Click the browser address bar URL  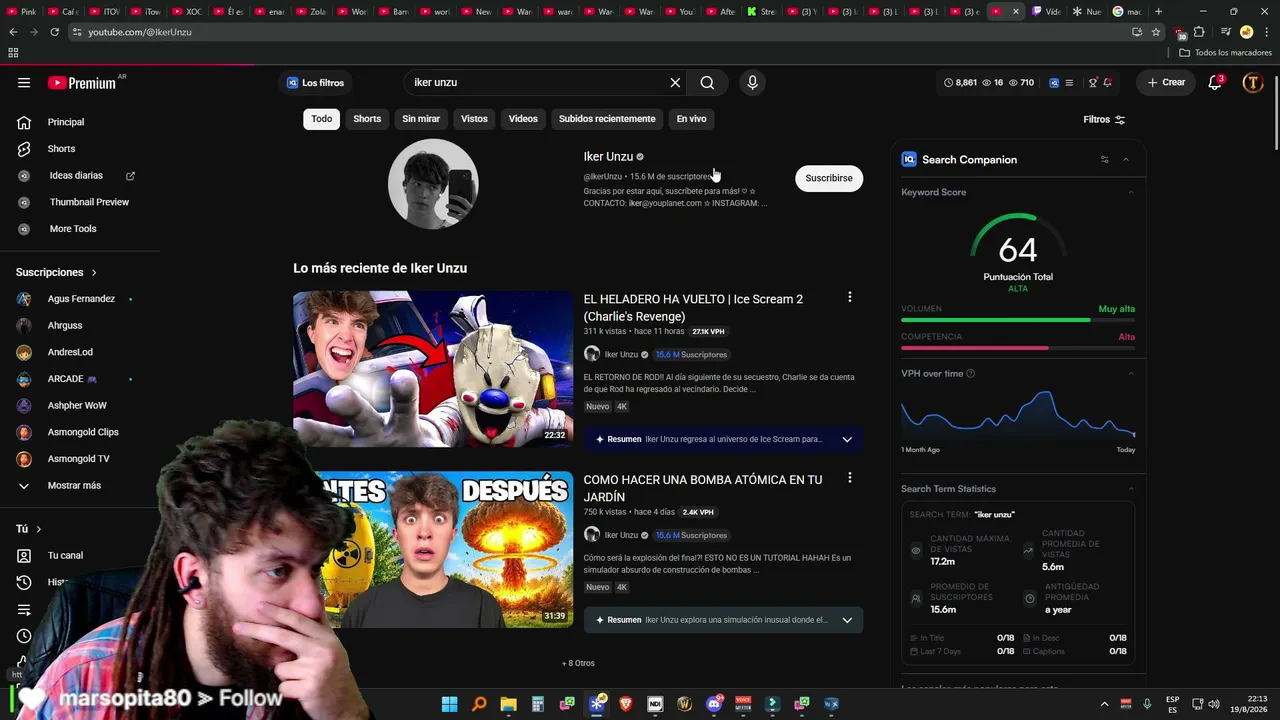pos(140,32)
